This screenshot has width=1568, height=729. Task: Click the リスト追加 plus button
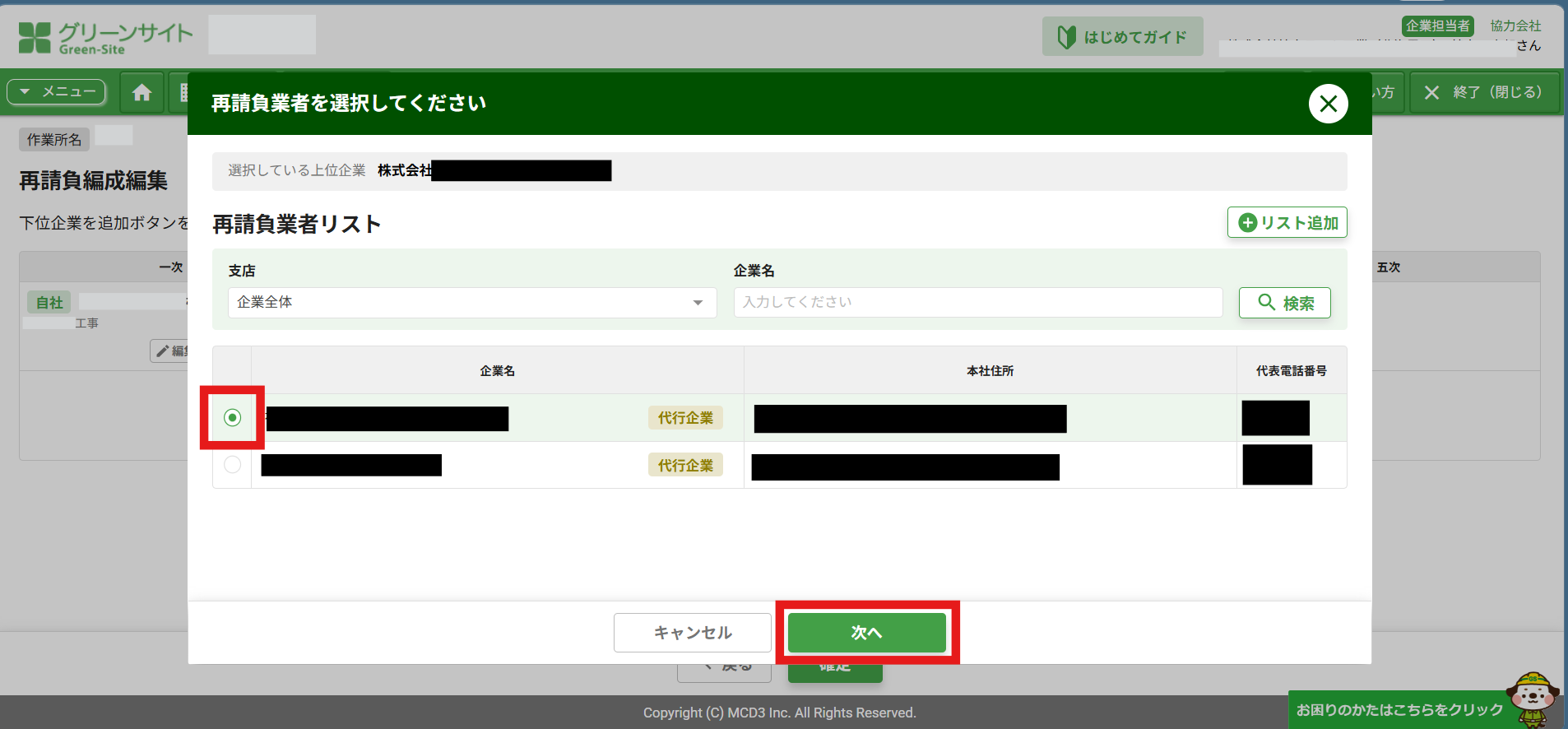1287,223
